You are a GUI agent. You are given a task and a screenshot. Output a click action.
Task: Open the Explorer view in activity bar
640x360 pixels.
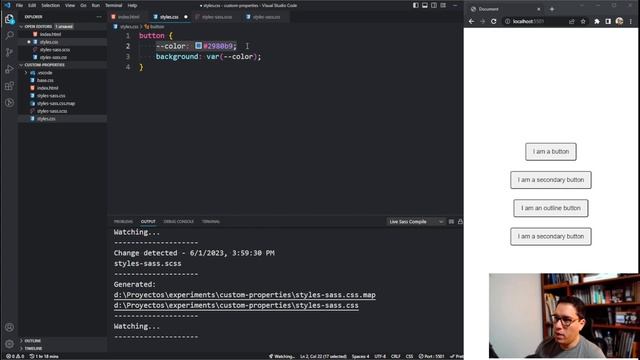pyautogui.click(x=9, y=19)
